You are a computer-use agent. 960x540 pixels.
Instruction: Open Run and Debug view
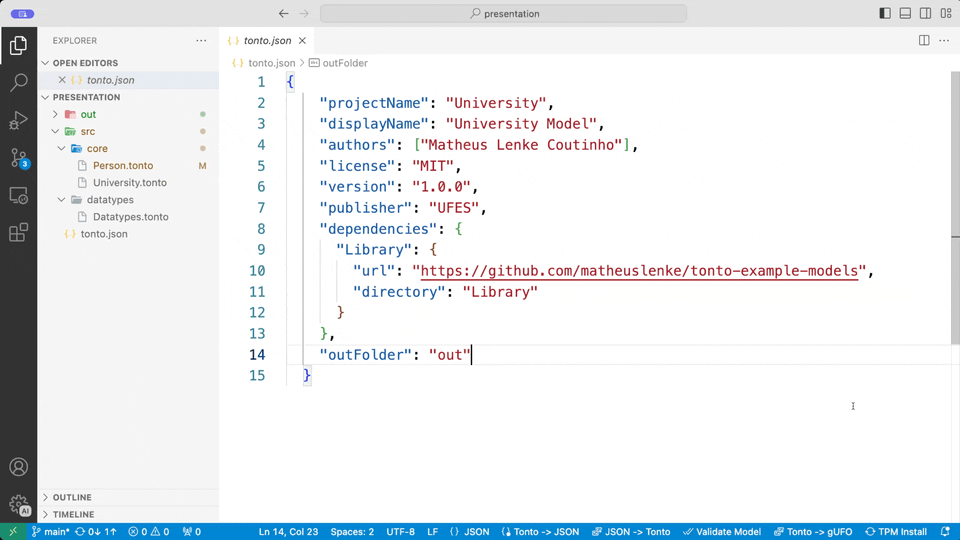[18, 120]
